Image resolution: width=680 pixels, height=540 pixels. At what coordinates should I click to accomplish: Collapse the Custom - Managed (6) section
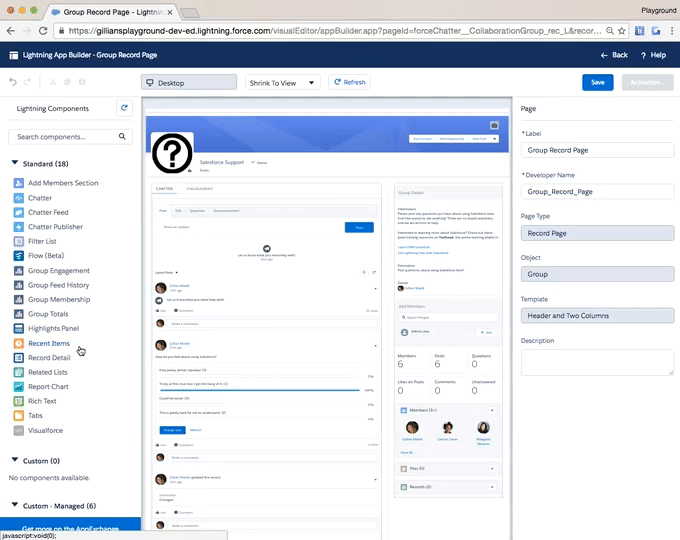pos(15,505)
